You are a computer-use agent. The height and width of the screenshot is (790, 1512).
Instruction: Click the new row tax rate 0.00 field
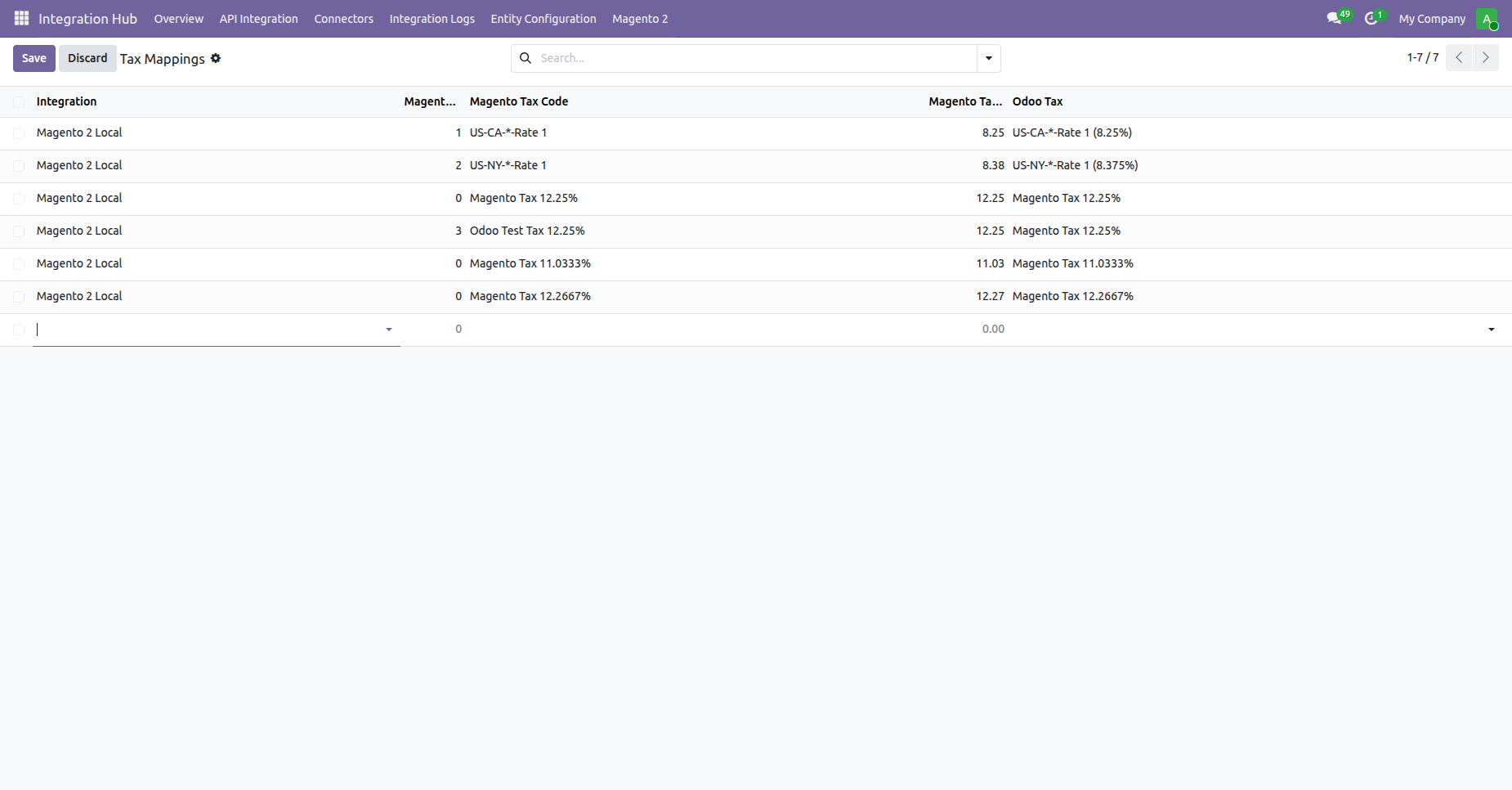[966, 330]
